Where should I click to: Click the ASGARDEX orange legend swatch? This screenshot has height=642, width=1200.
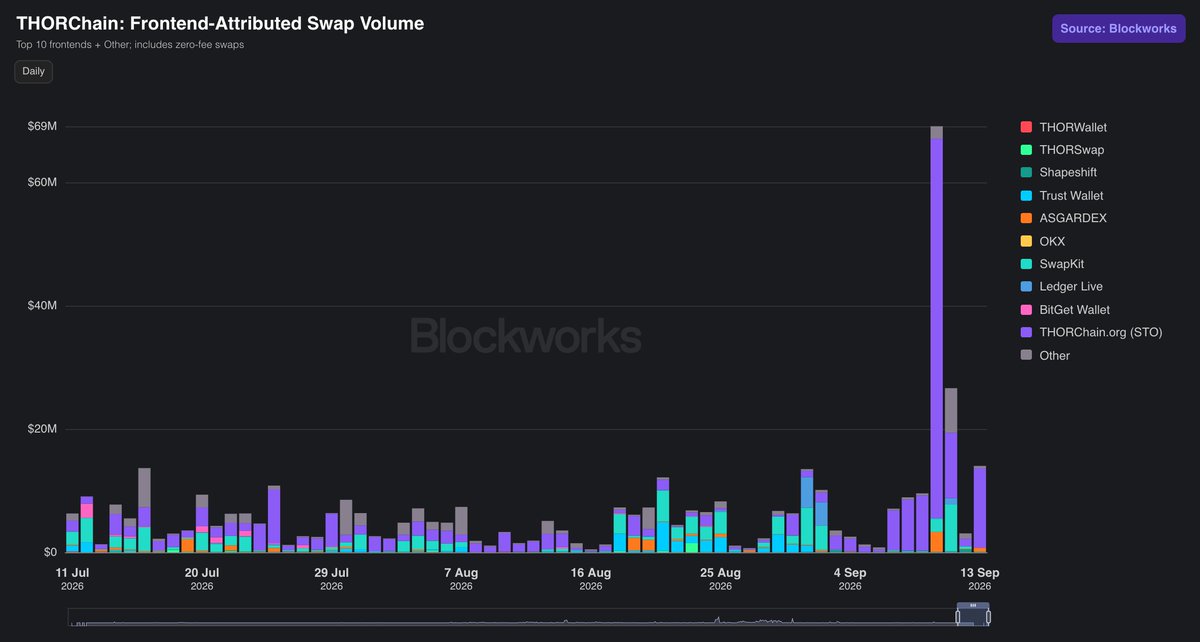[1025, 218]
